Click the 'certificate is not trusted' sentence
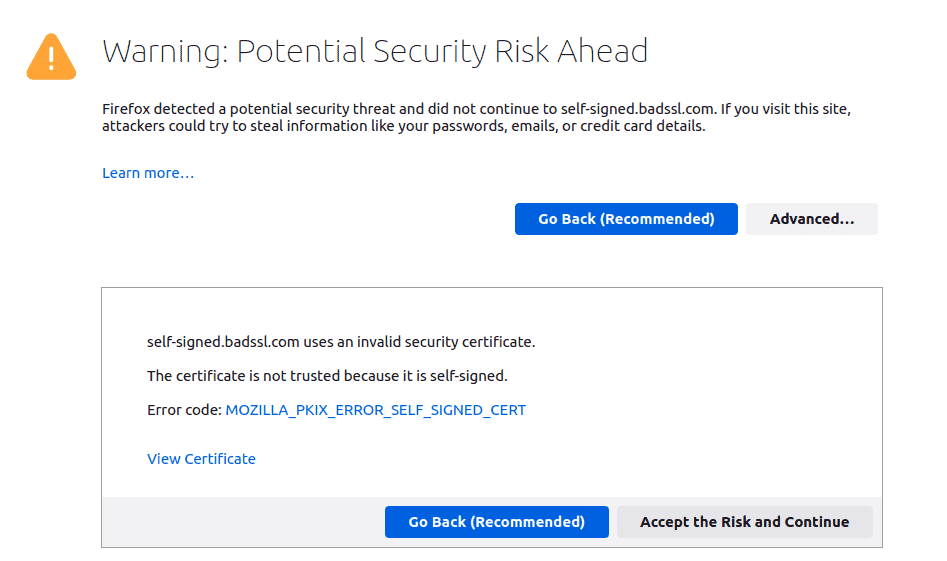The height and width of the screenshot is (561, 947). (327, 376)
